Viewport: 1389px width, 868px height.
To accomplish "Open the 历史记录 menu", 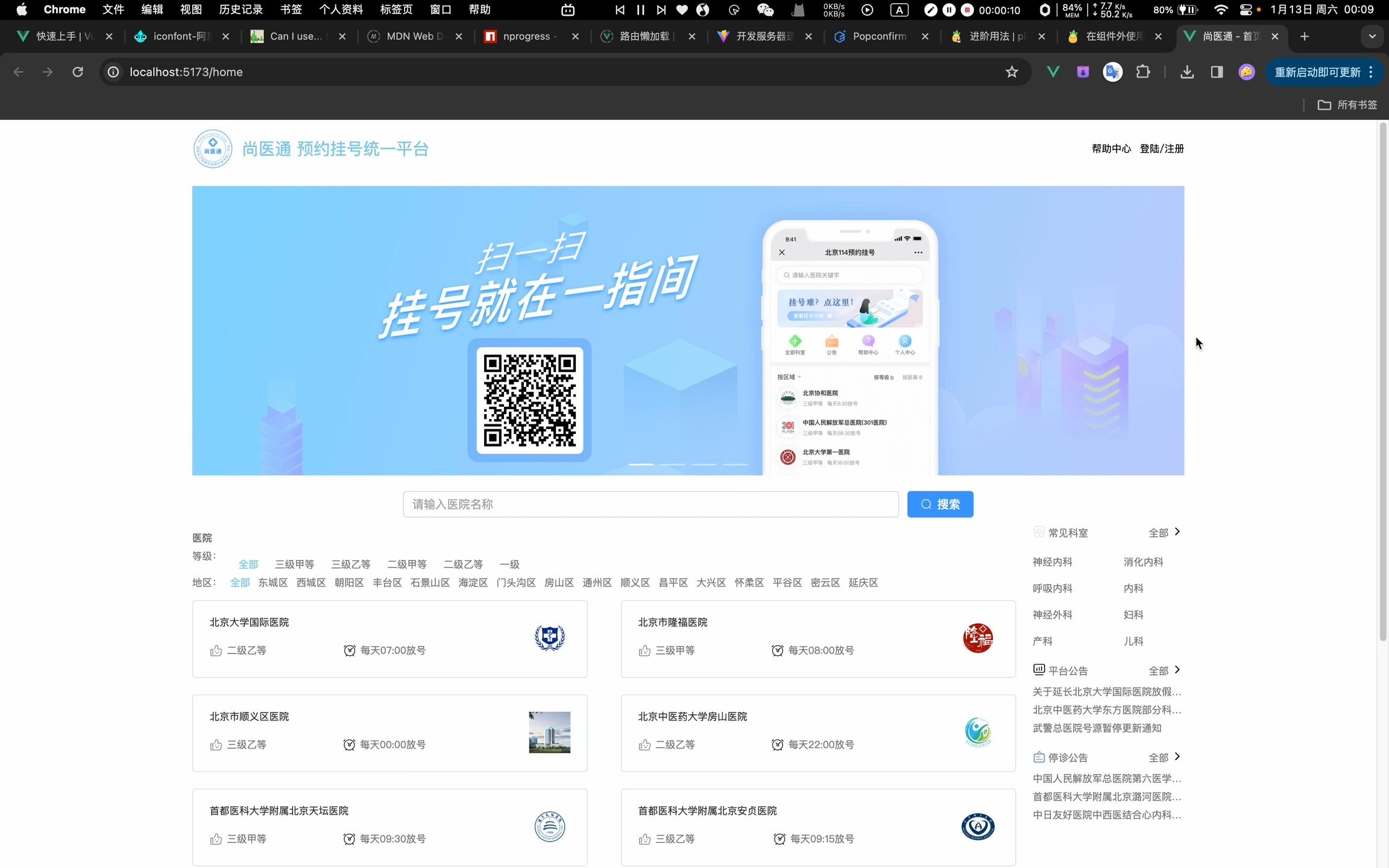I will pos(241,10).
